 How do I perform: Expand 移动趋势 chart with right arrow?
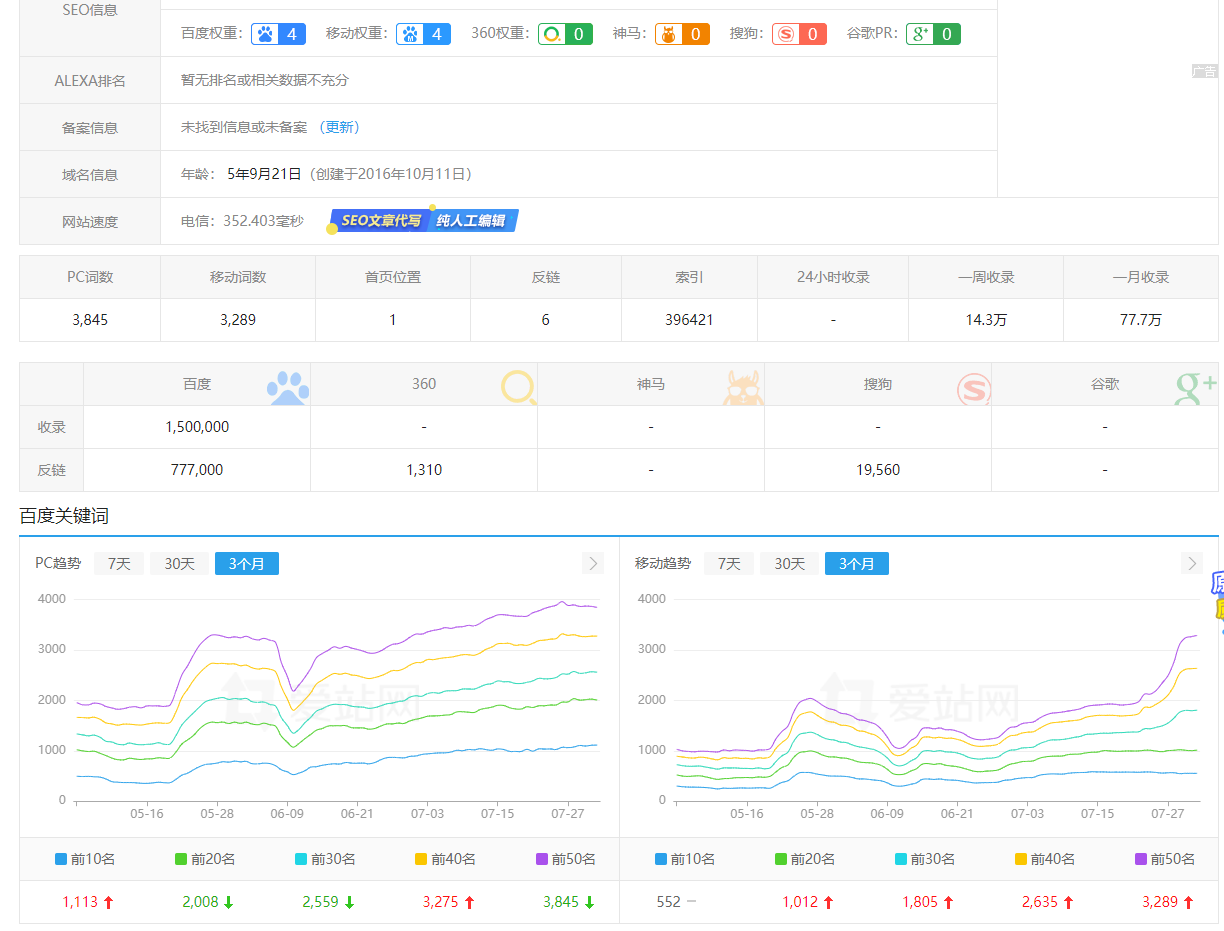1191,564
